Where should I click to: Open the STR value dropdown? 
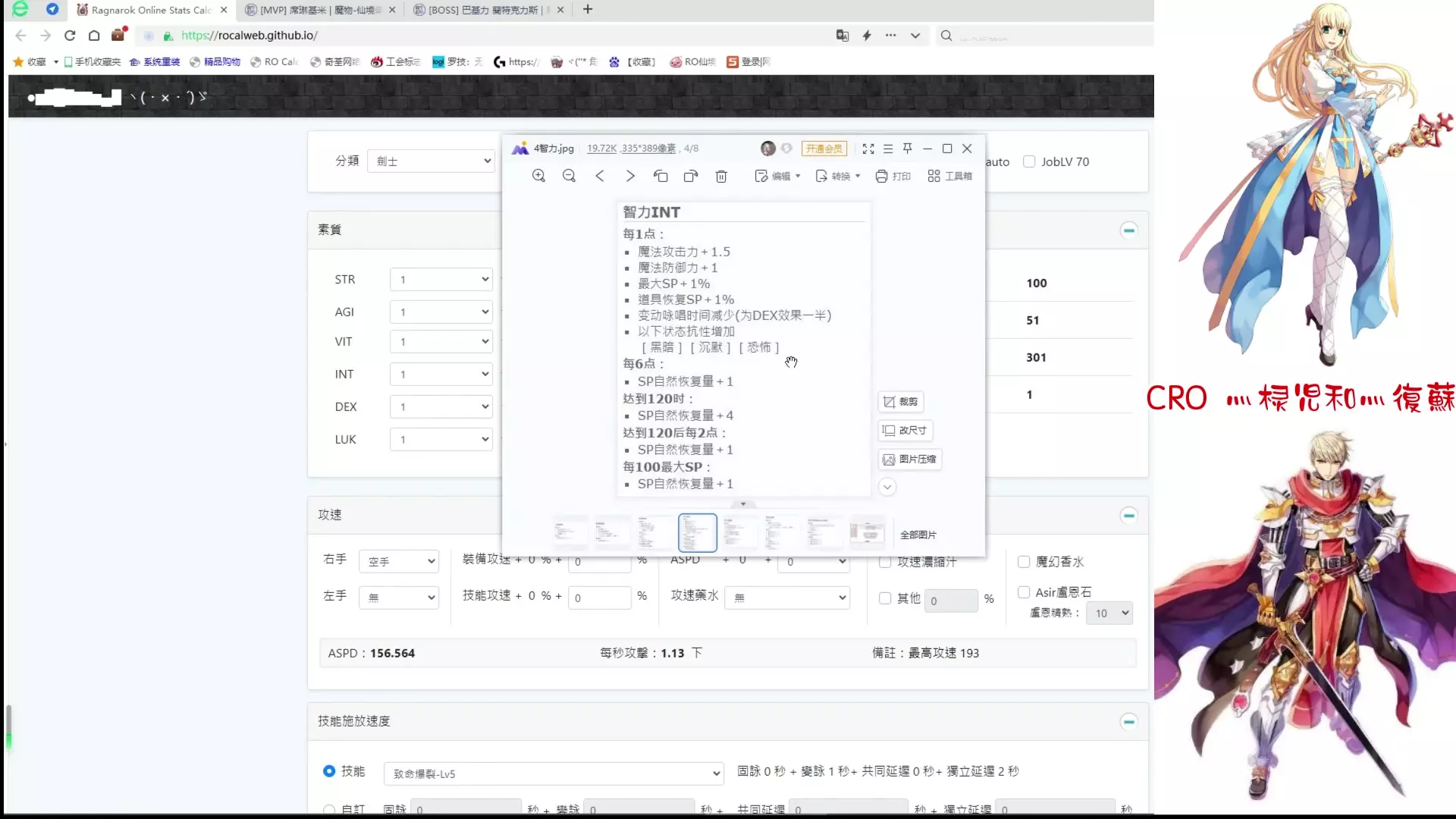pos(441,280)
